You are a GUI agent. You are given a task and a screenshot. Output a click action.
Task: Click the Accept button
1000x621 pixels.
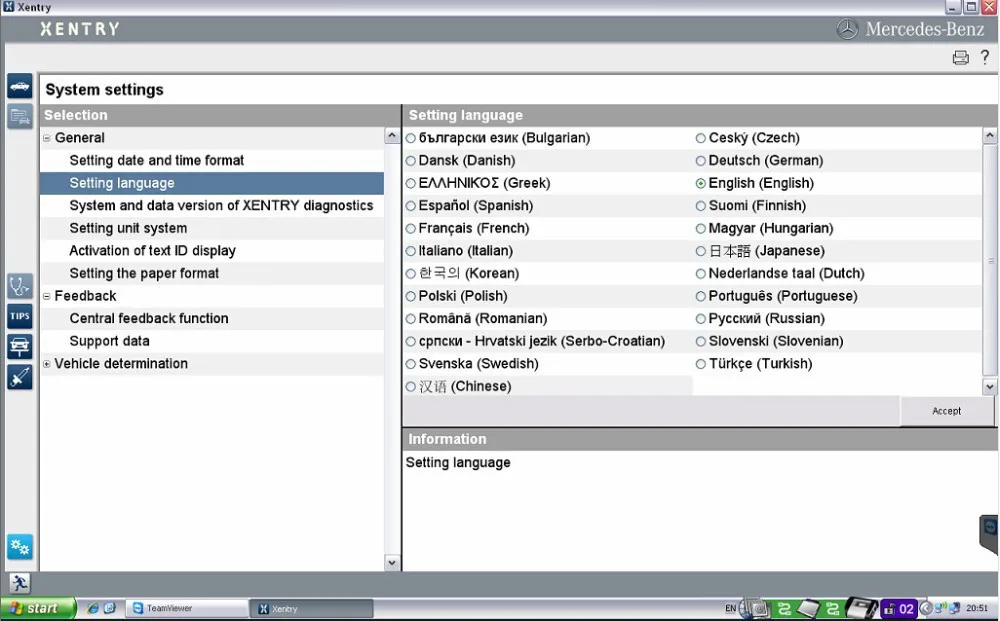(x=946, y=411)
